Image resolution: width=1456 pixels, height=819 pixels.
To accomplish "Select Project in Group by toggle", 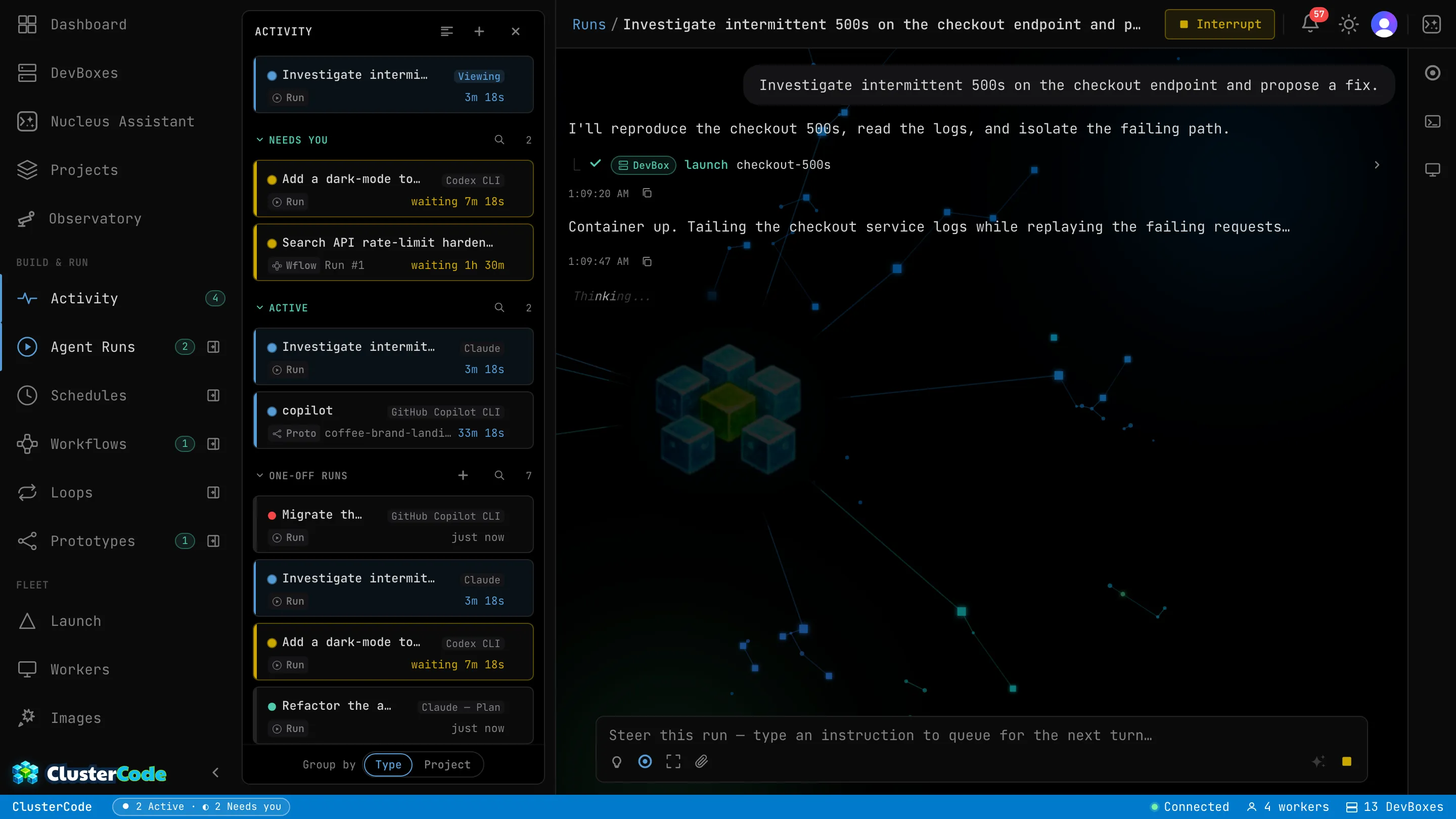I will click(x=447, y=764).
